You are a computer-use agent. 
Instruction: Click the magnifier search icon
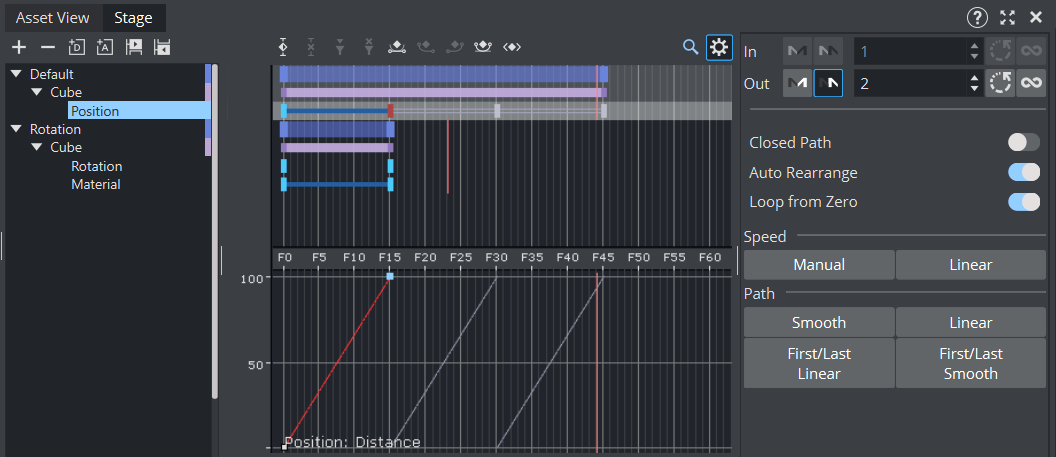690,47
